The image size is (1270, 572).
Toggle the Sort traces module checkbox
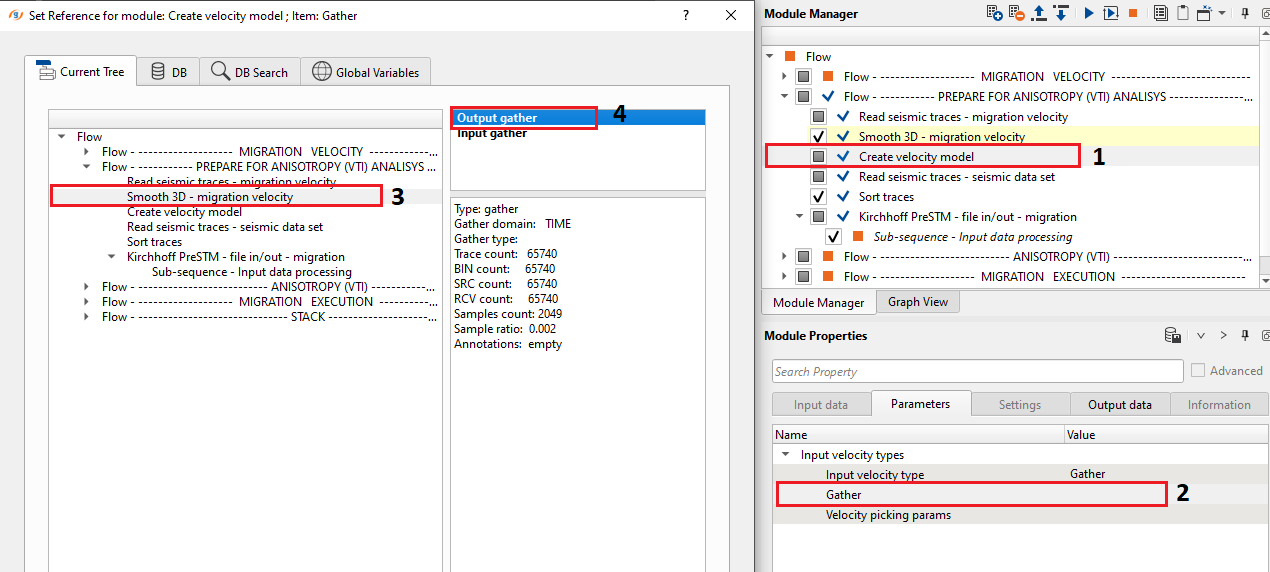tap(818, 197)
